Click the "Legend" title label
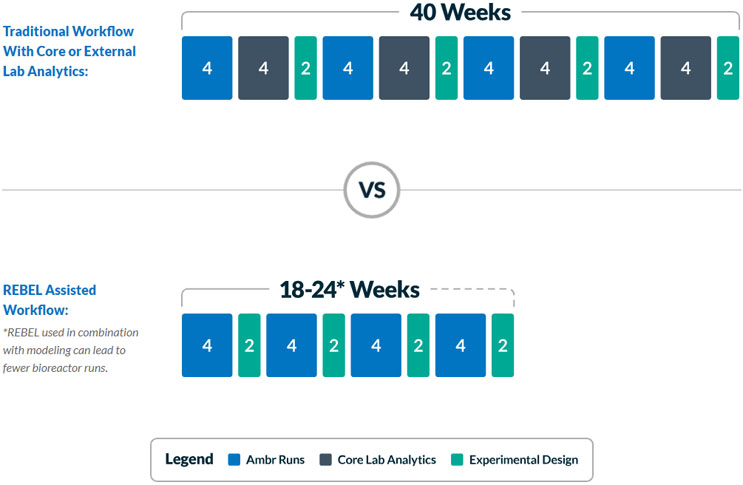Screen dimensions: 743x485 [x=189, y=460]
